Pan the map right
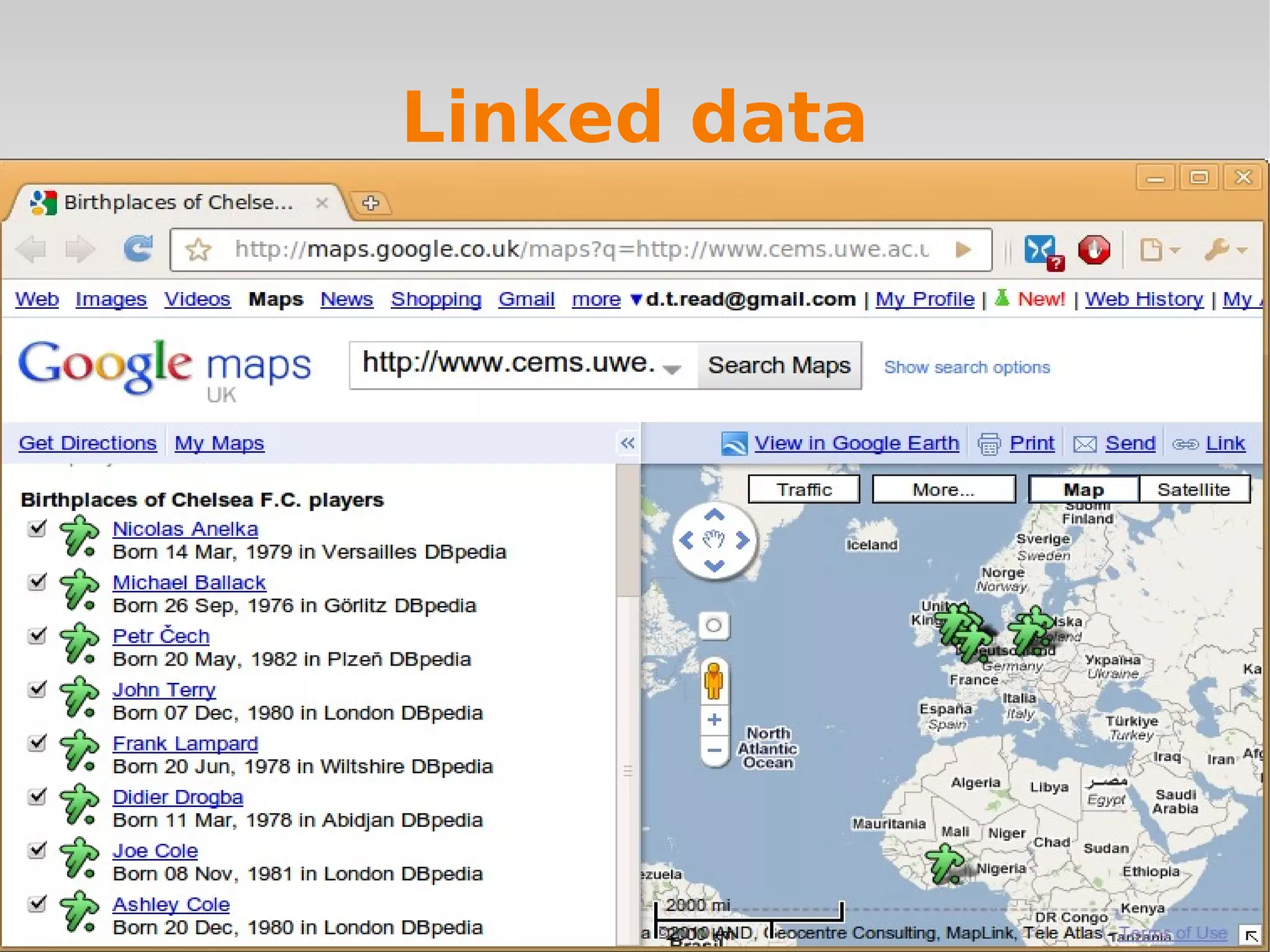 coord(742,540)
